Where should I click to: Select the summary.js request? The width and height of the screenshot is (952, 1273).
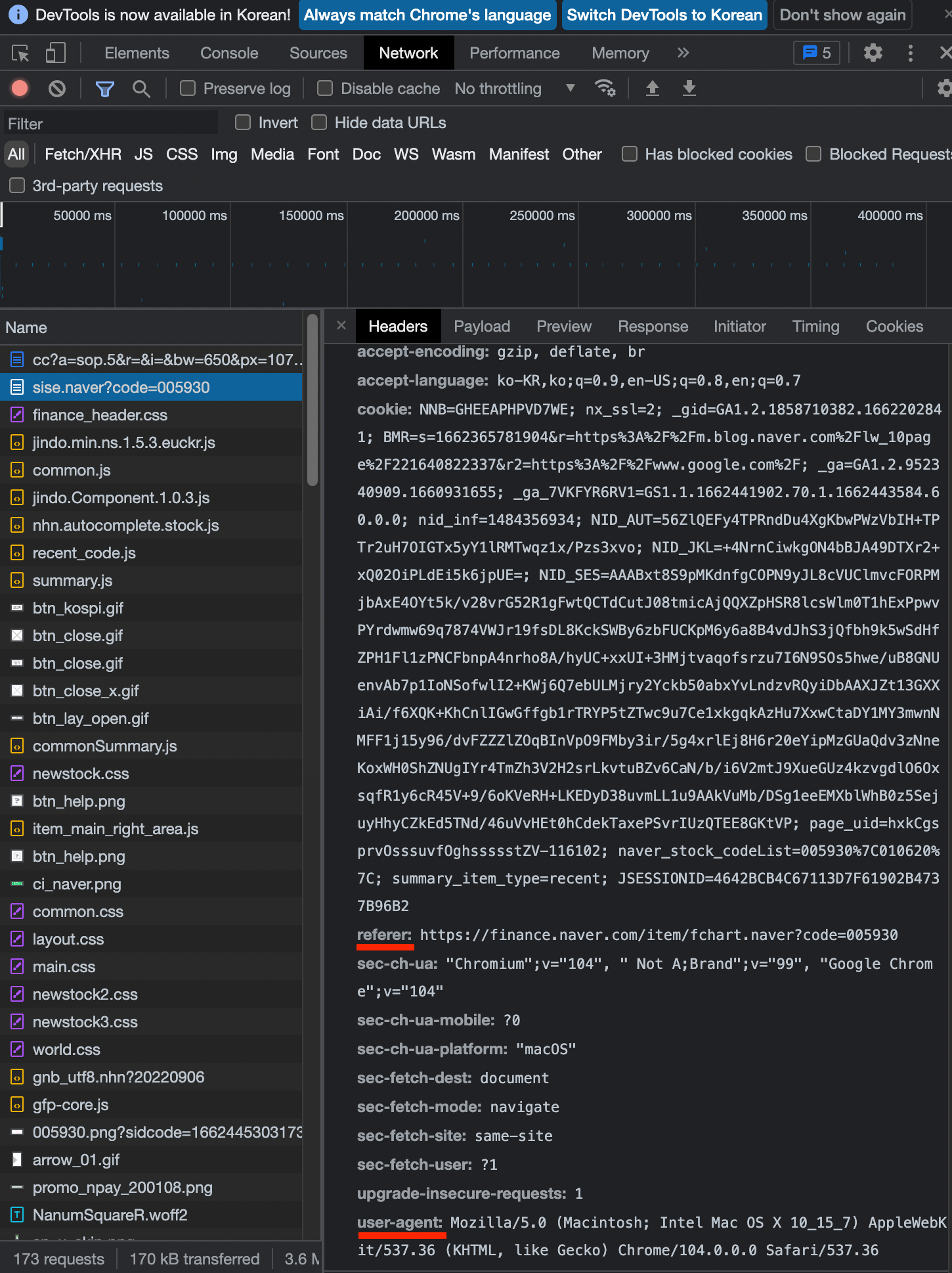tap(151, 581)
